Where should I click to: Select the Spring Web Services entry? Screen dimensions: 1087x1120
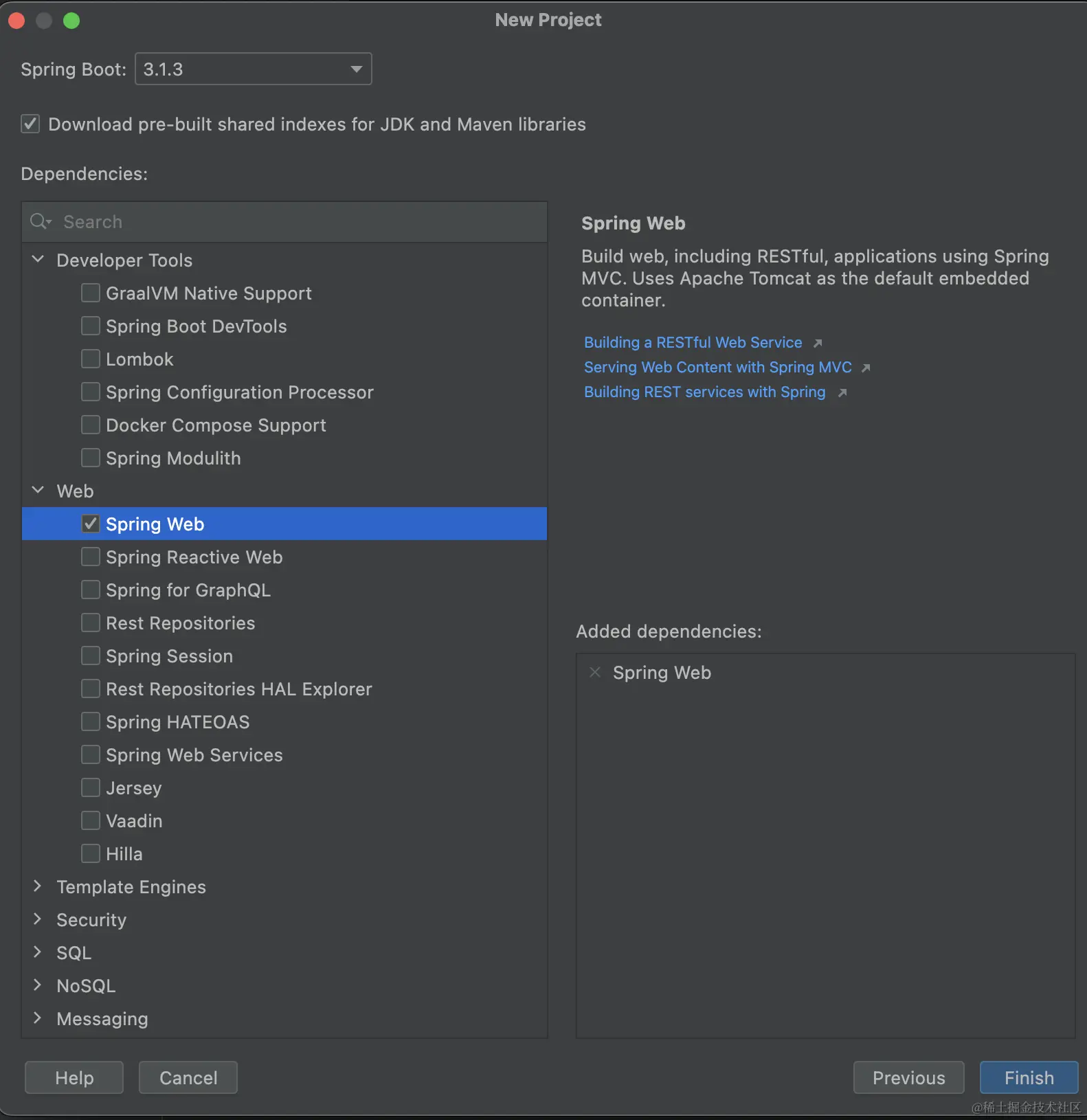[194, 755]
